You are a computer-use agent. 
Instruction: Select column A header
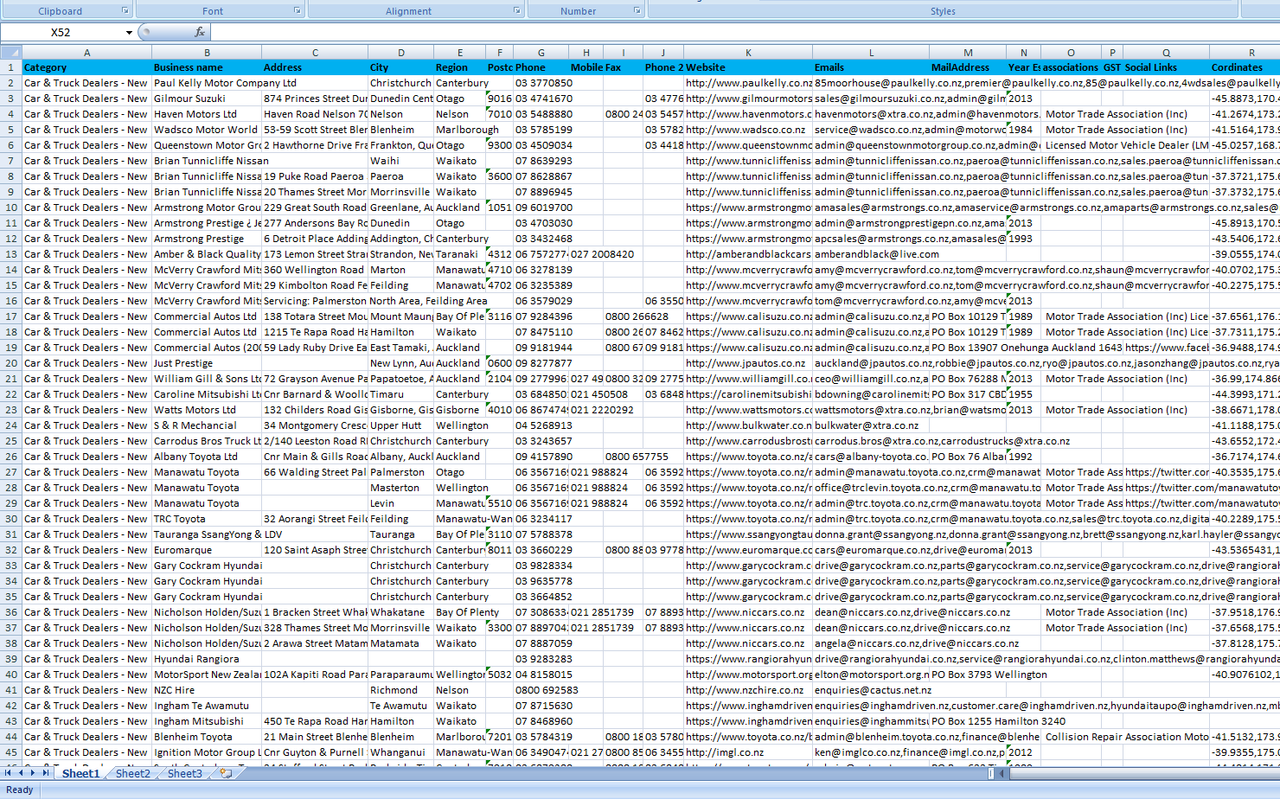click(86, 52)
